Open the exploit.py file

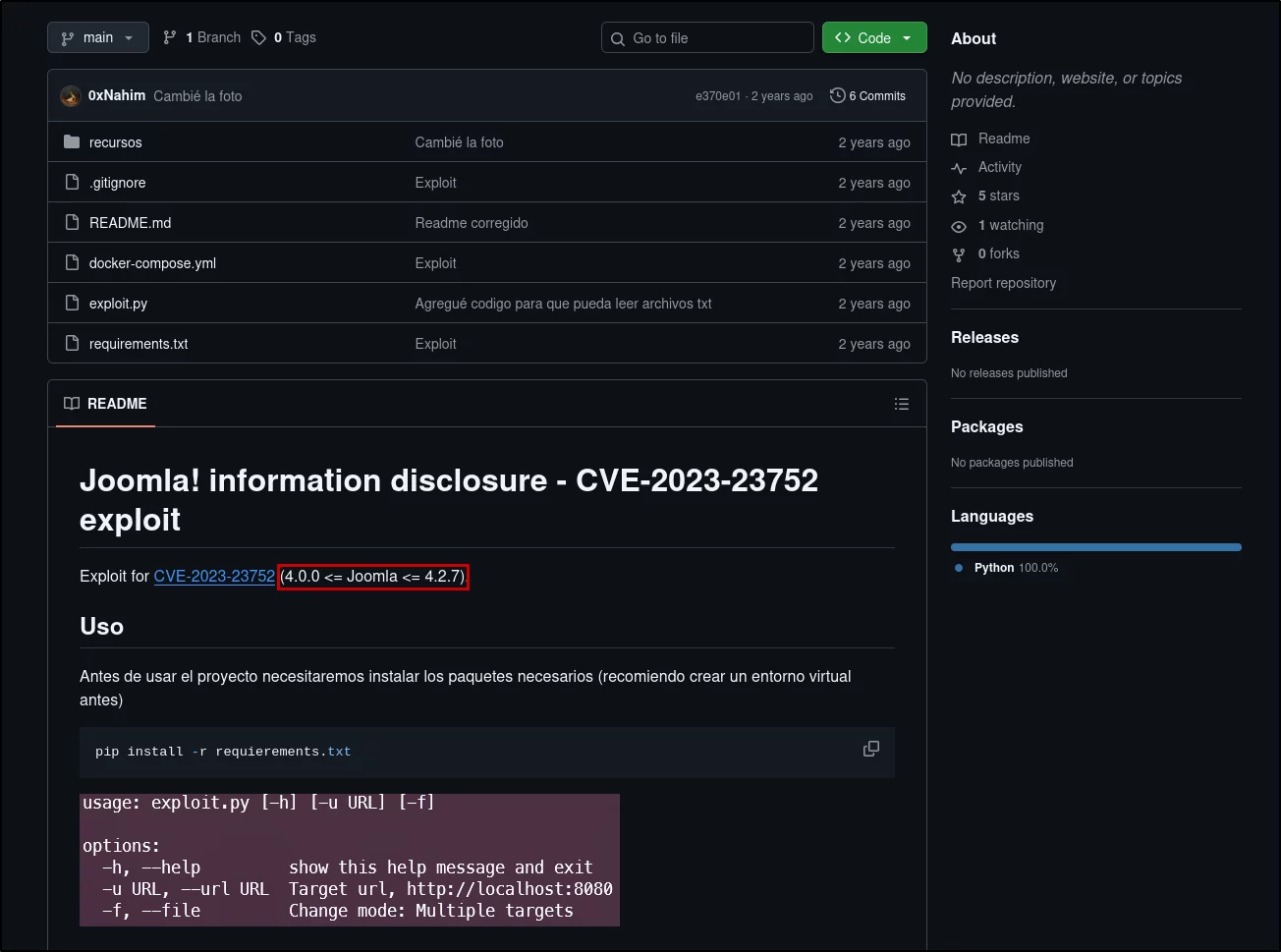[118, 304]
